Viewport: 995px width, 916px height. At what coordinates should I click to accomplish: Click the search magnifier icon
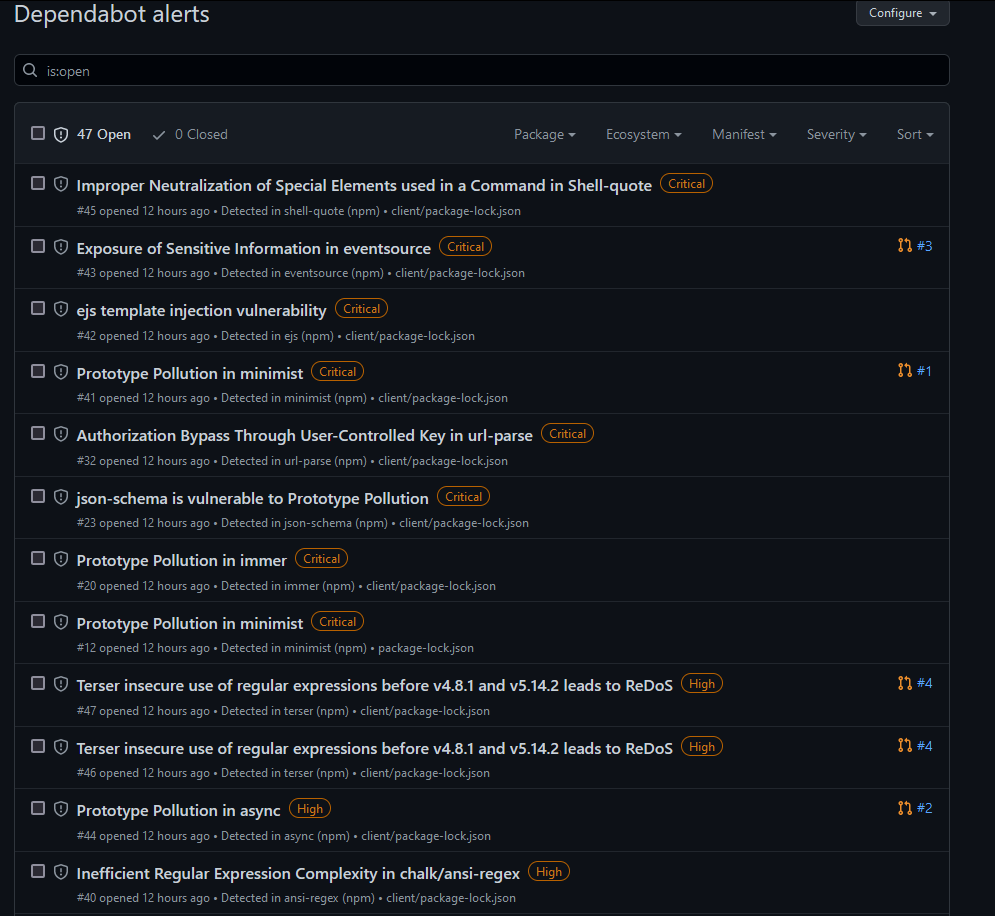coord(30,70)
